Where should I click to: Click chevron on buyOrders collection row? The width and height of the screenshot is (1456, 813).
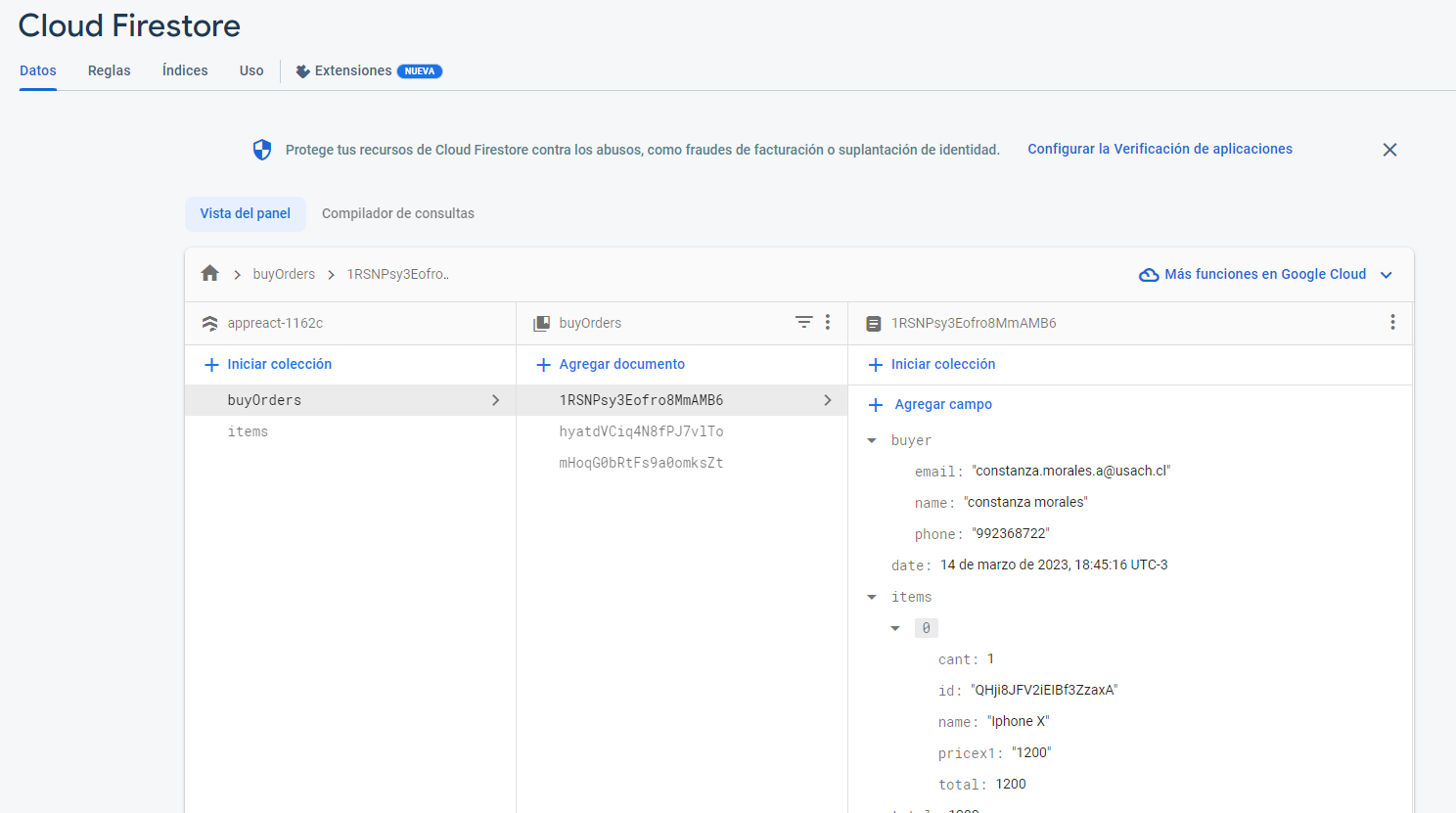(x=496, y=400)
